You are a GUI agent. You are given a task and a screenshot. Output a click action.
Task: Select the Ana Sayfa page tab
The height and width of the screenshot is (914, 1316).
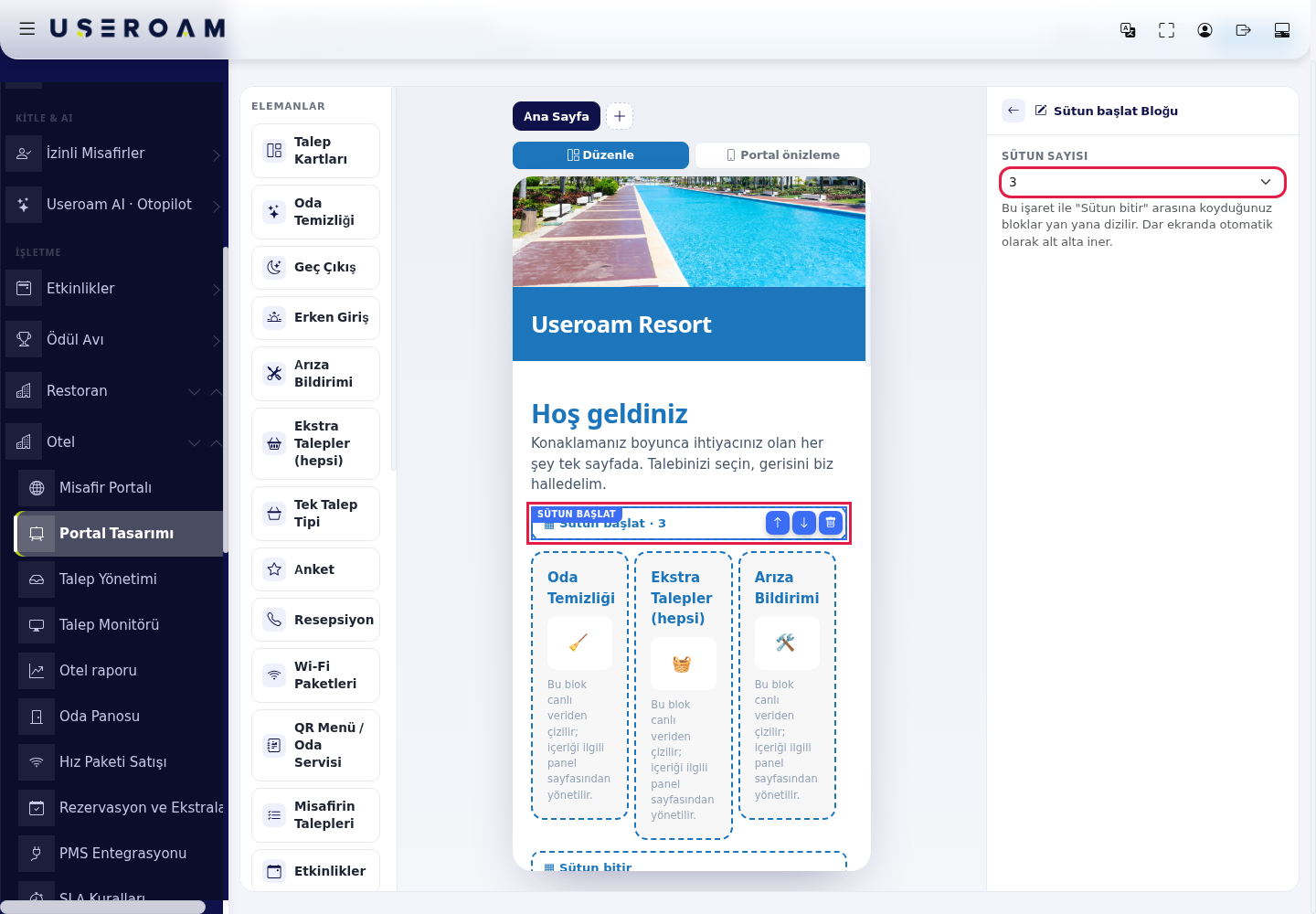[557, 116]
